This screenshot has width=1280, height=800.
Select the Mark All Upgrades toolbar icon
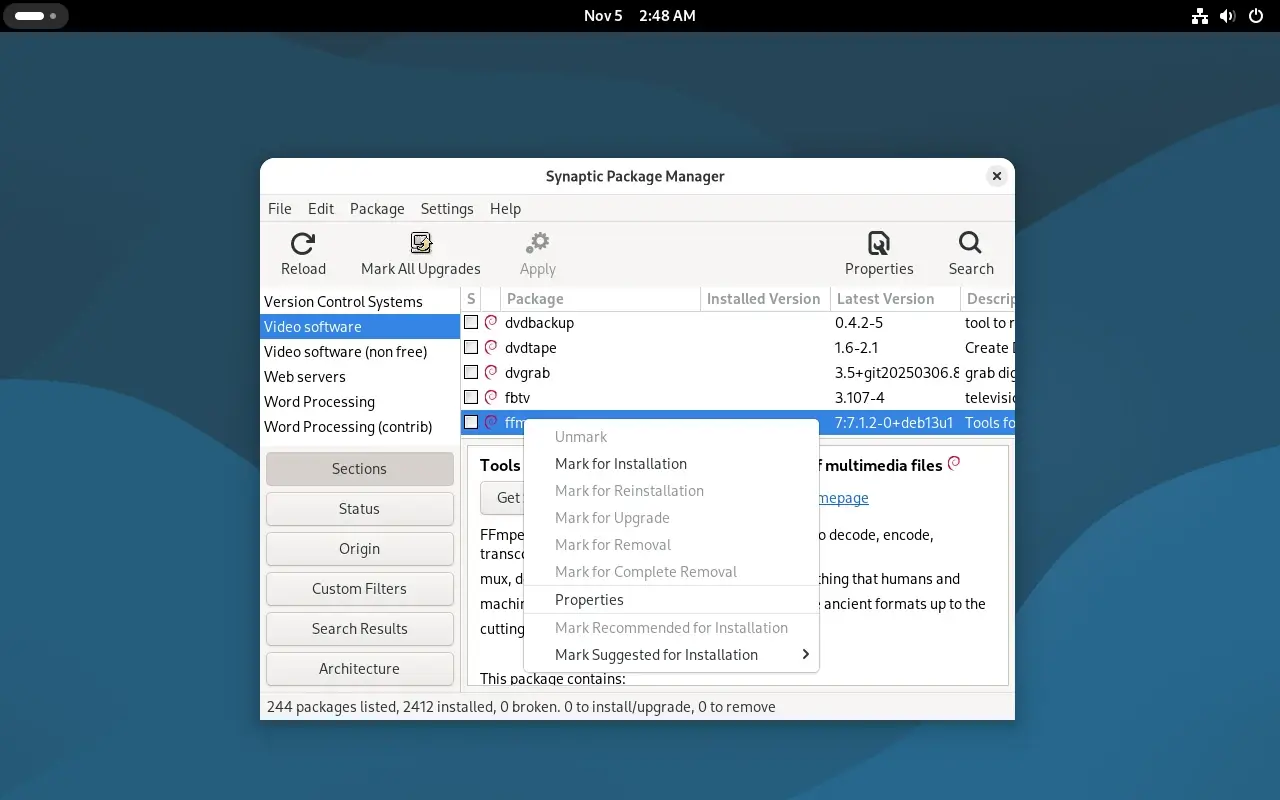pos(420,241)
